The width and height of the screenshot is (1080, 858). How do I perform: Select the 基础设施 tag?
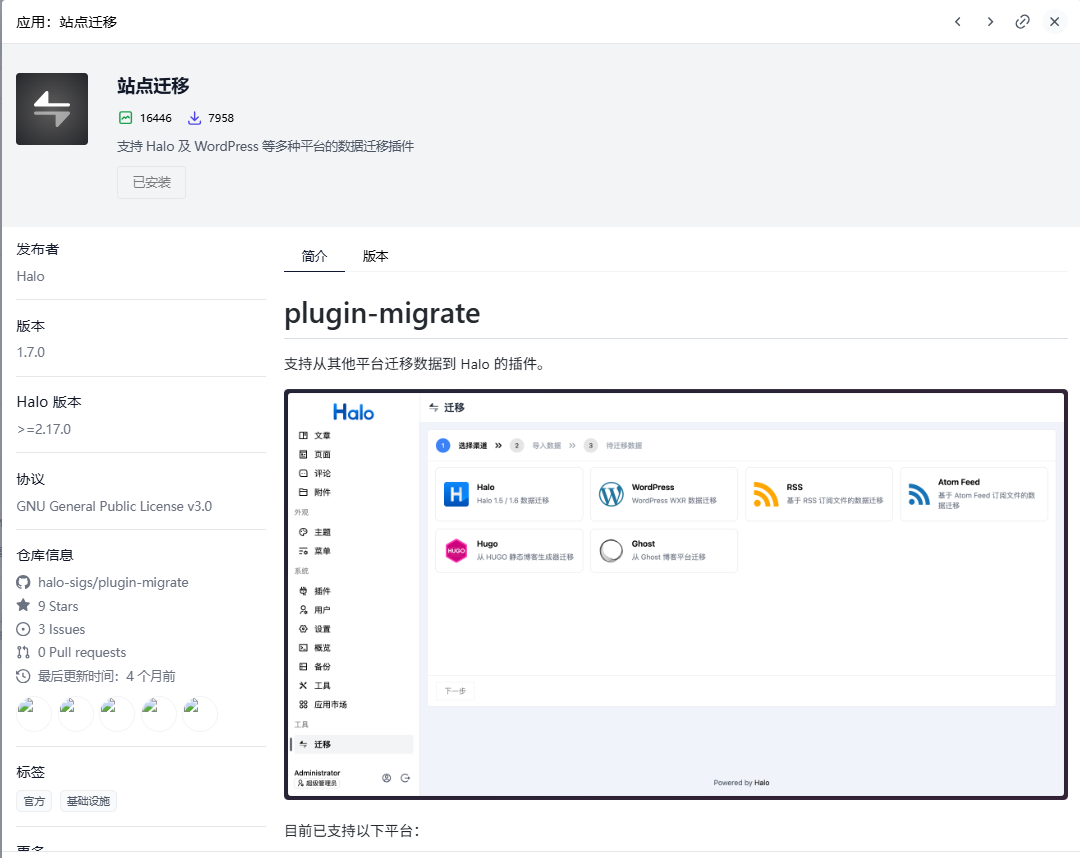click(x=88, y=801)
